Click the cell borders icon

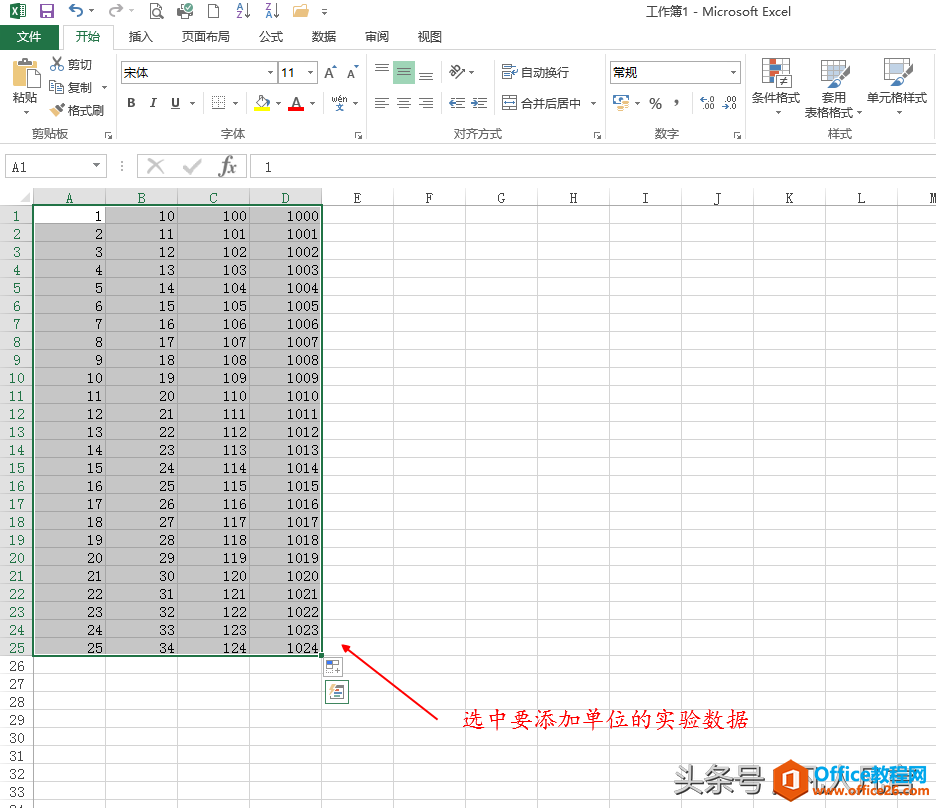click(x=218, y=103)
